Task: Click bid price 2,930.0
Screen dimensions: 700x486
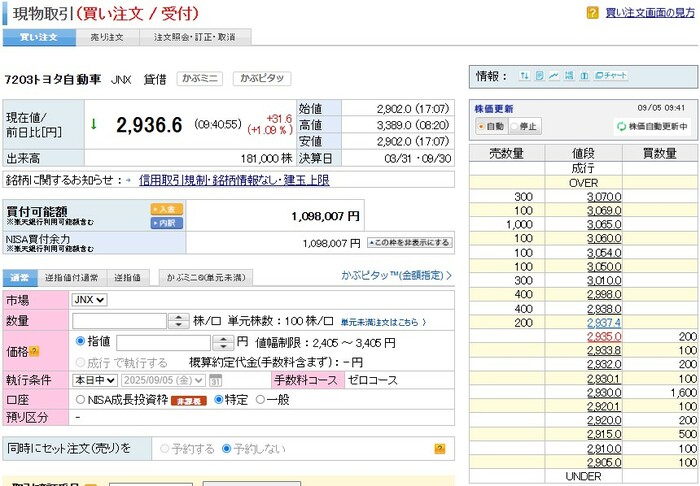Action: (604, 393)
